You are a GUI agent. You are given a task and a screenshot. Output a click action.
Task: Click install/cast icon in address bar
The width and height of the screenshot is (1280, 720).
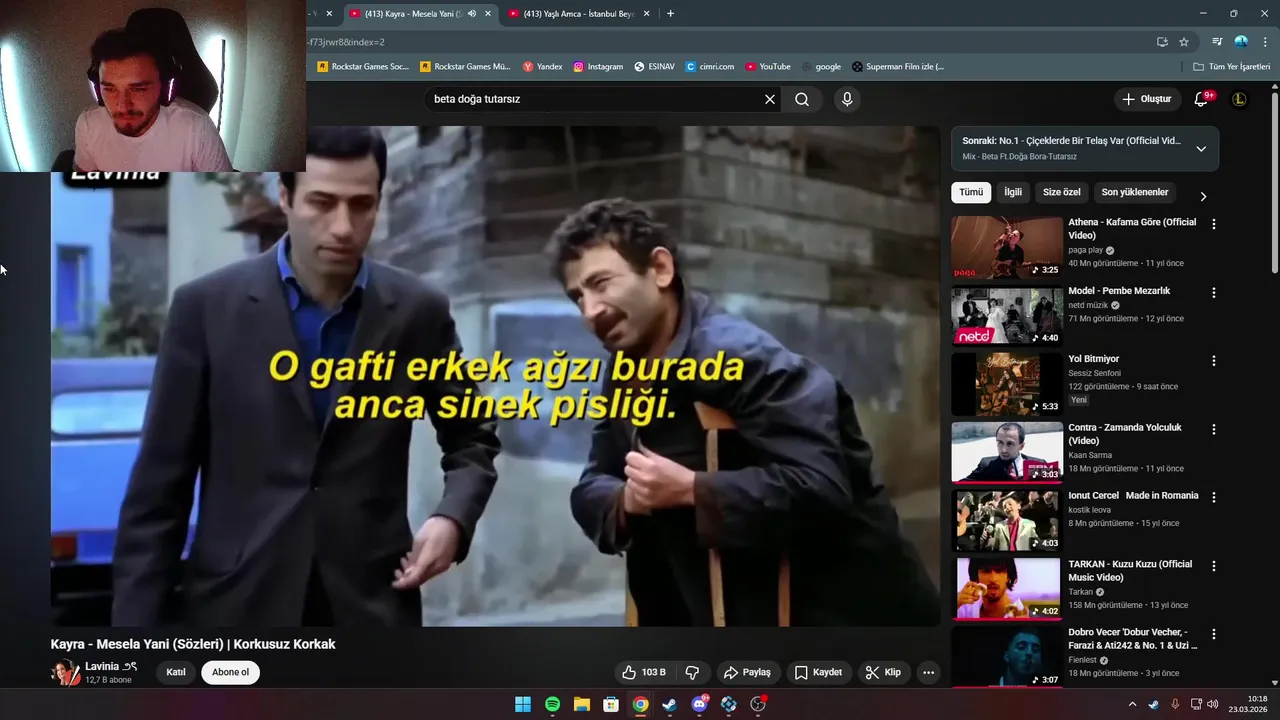tap(1162, 42)
